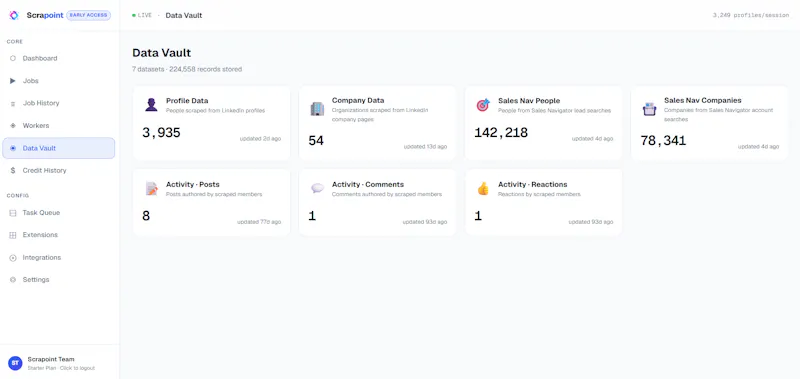
Task: Click Scrapoint Team to logout
Action: (51, 359)
